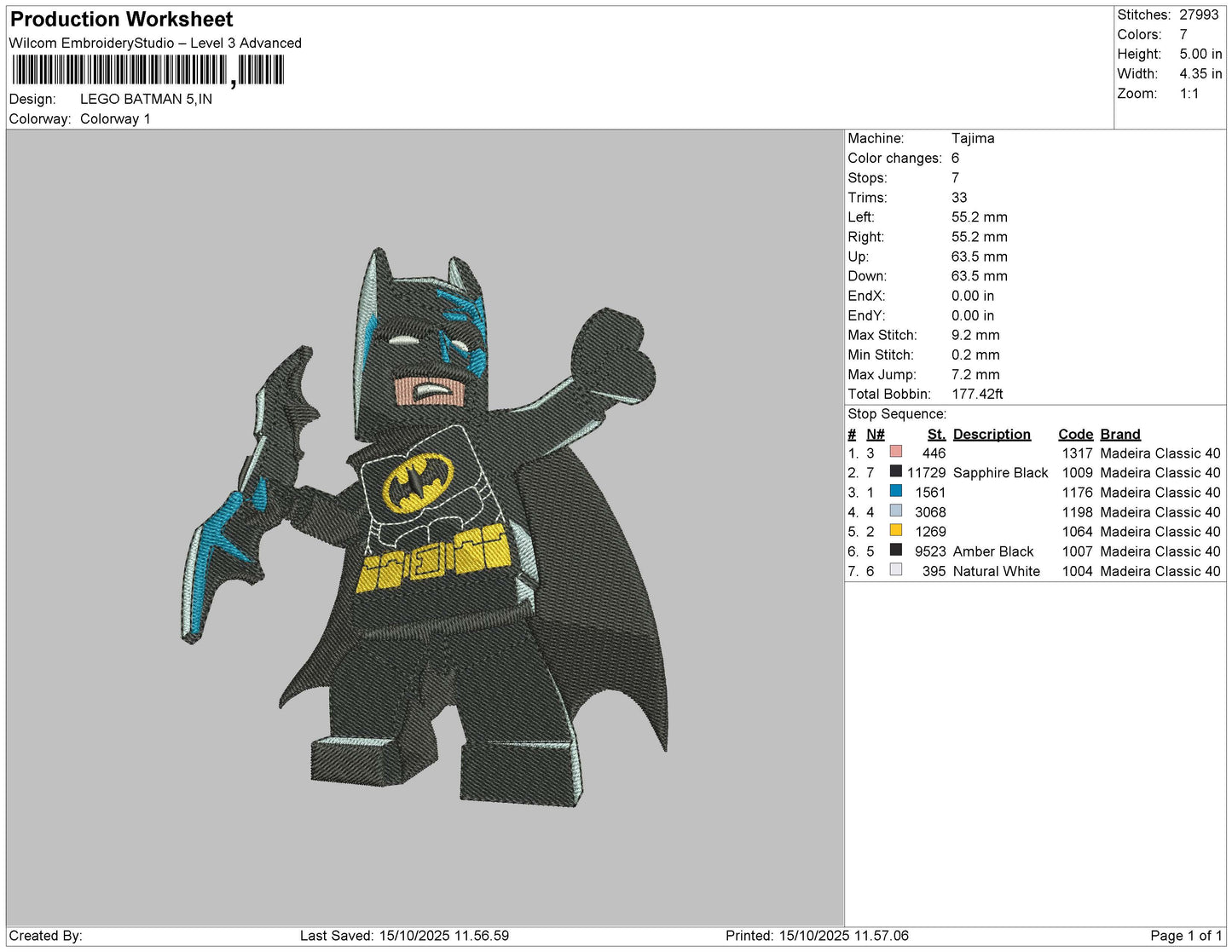Click the stitch count 11729
1232x952 pixels.
point(926,472)
